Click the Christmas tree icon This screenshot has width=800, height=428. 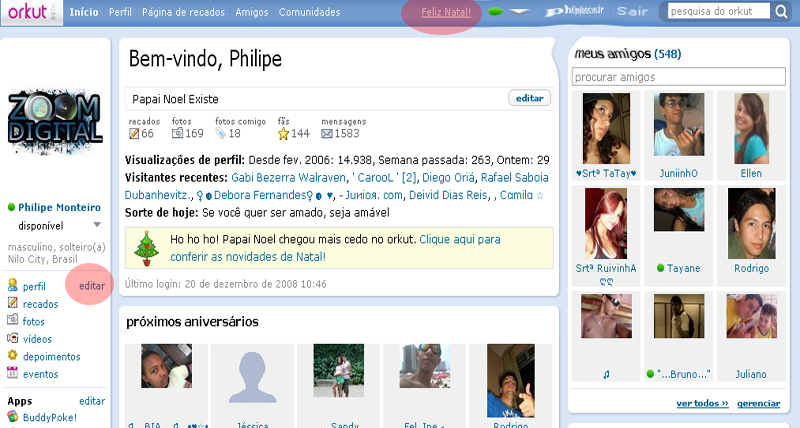click(x=146, y=248)
